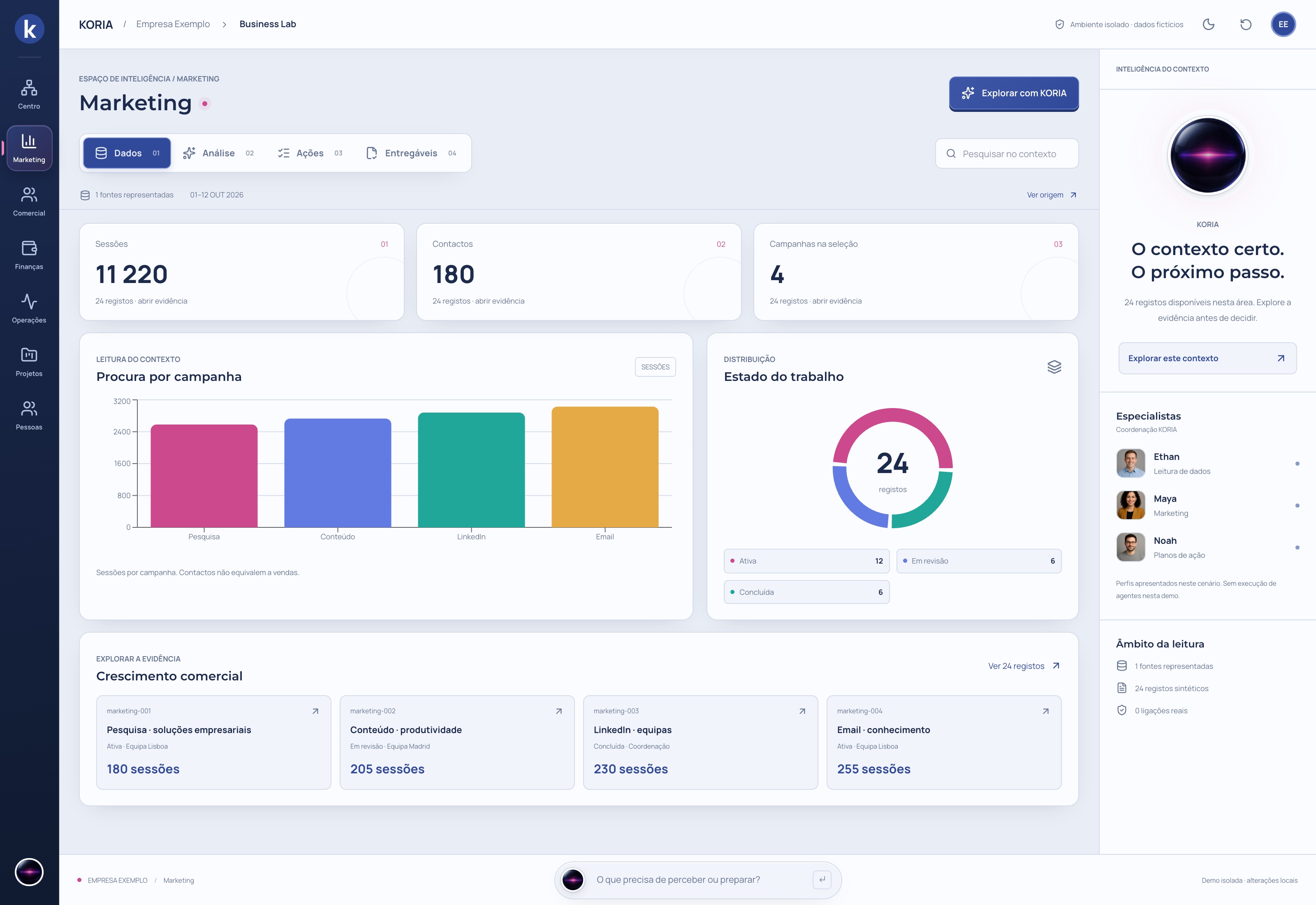
Task: Open marketing-002 card arrow icon
Action: [x=559, y=711]
